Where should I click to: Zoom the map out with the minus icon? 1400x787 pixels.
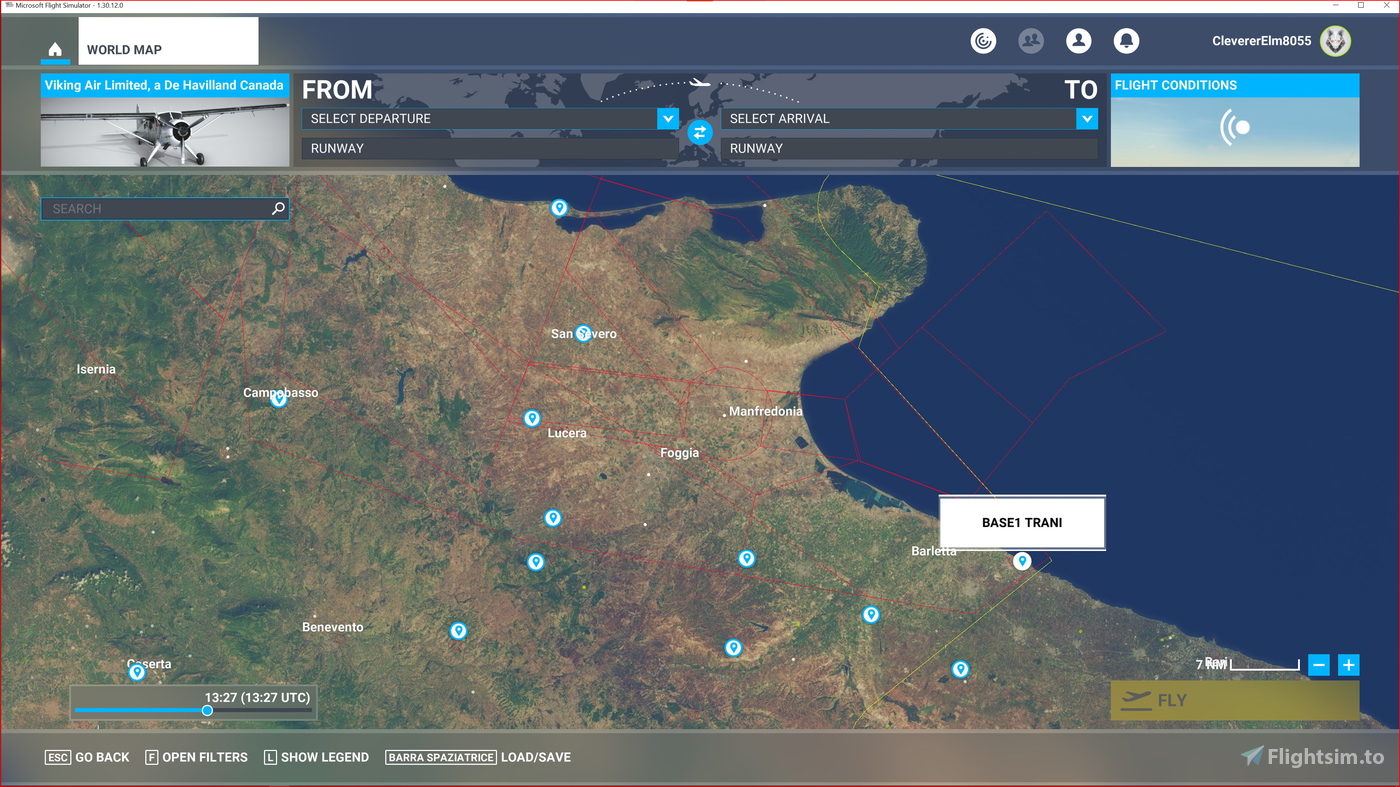1319,664
